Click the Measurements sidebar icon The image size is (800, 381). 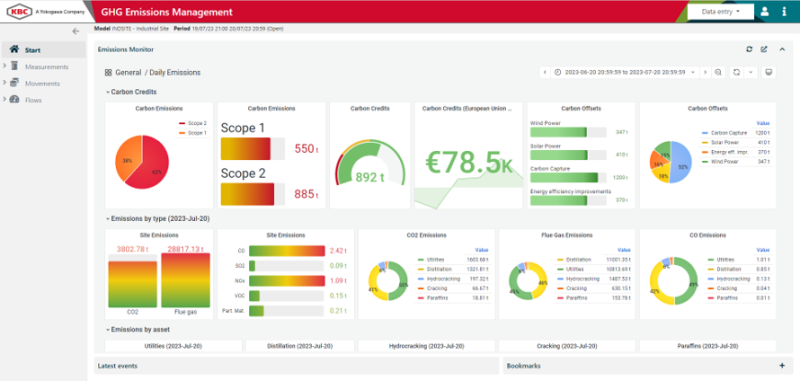[x=14, y=66]
